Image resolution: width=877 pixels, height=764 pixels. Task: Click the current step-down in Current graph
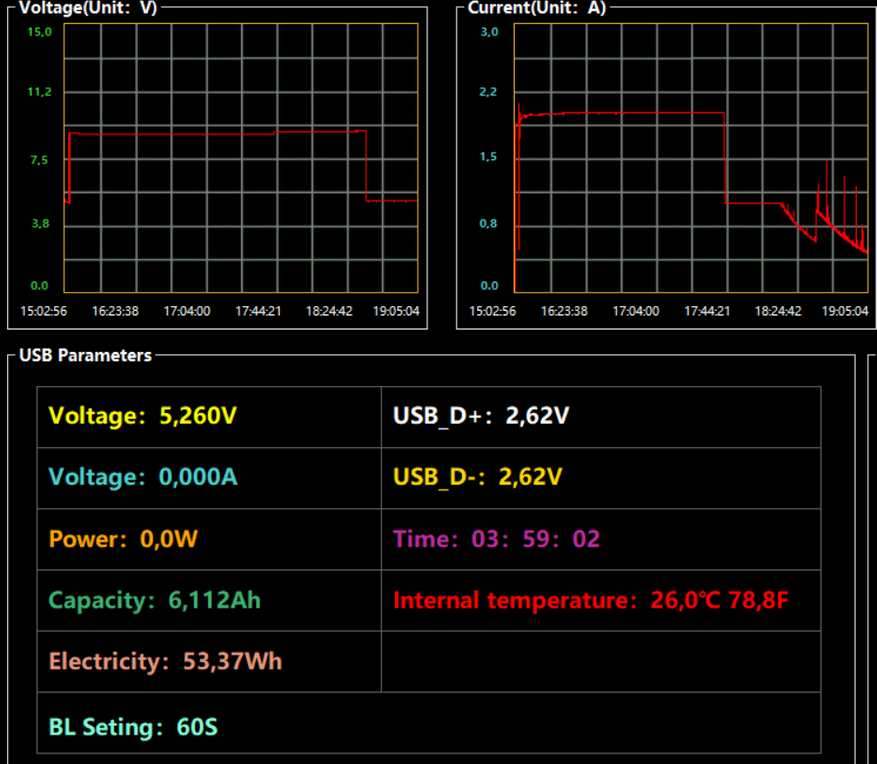725,158
